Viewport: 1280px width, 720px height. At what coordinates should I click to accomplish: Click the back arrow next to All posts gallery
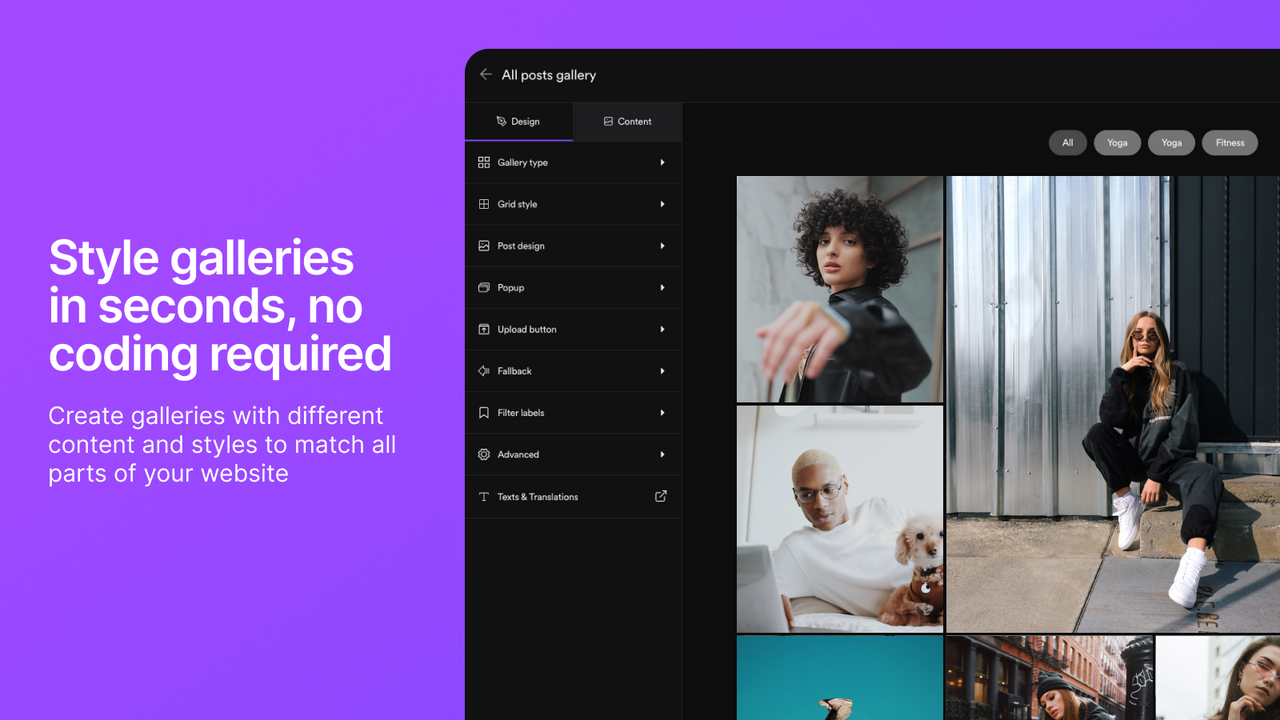click(x=486, y=74)
